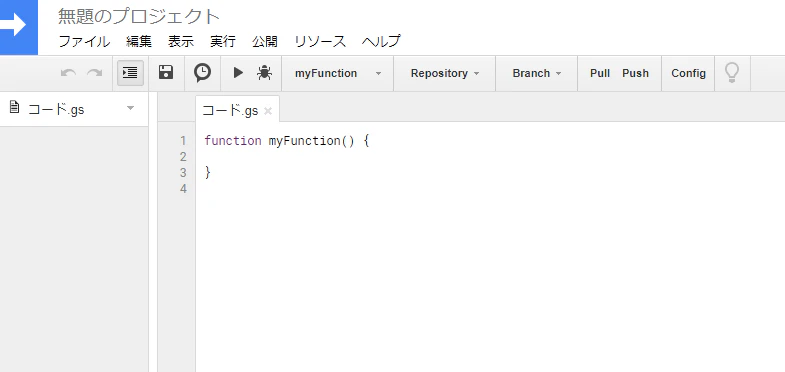Open the Config button
This screenshot has height=372, width=785.
click(x=688, y=74)
